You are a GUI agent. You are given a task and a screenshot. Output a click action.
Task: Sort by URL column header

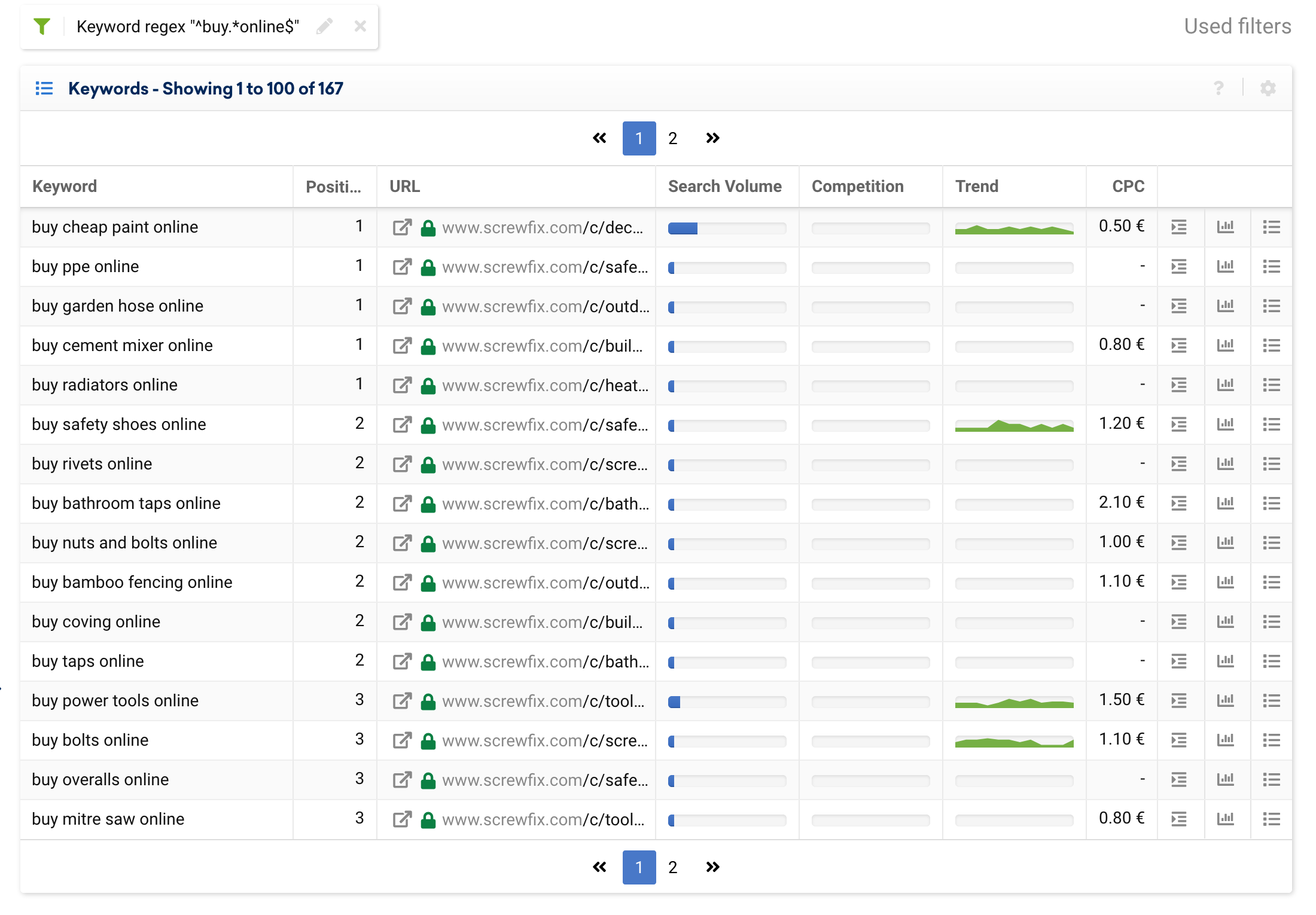click(405, 187)
